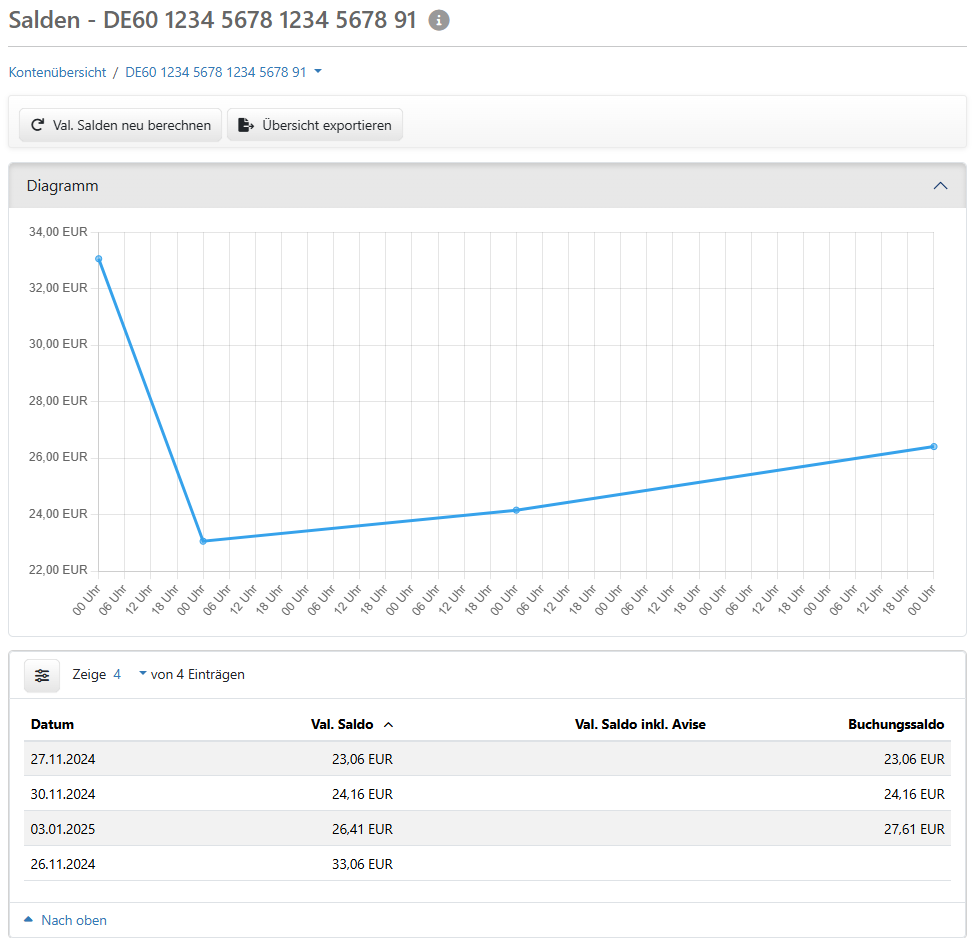Click Val. Salden neu berechnen button
The height and width of the screenshot is (940, 977).
click(x=121, y=125)
